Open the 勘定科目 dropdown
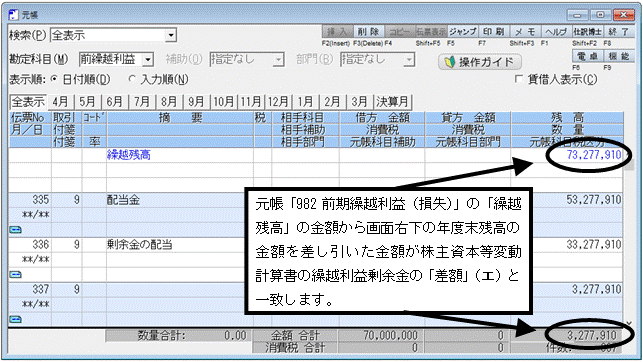 tap(148, 60)
